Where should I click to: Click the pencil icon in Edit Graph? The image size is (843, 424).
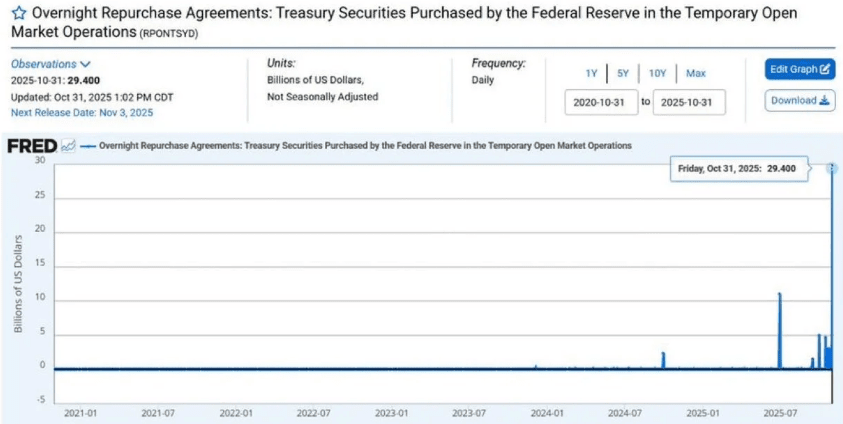pyautogui.click(x=825, y=69)
